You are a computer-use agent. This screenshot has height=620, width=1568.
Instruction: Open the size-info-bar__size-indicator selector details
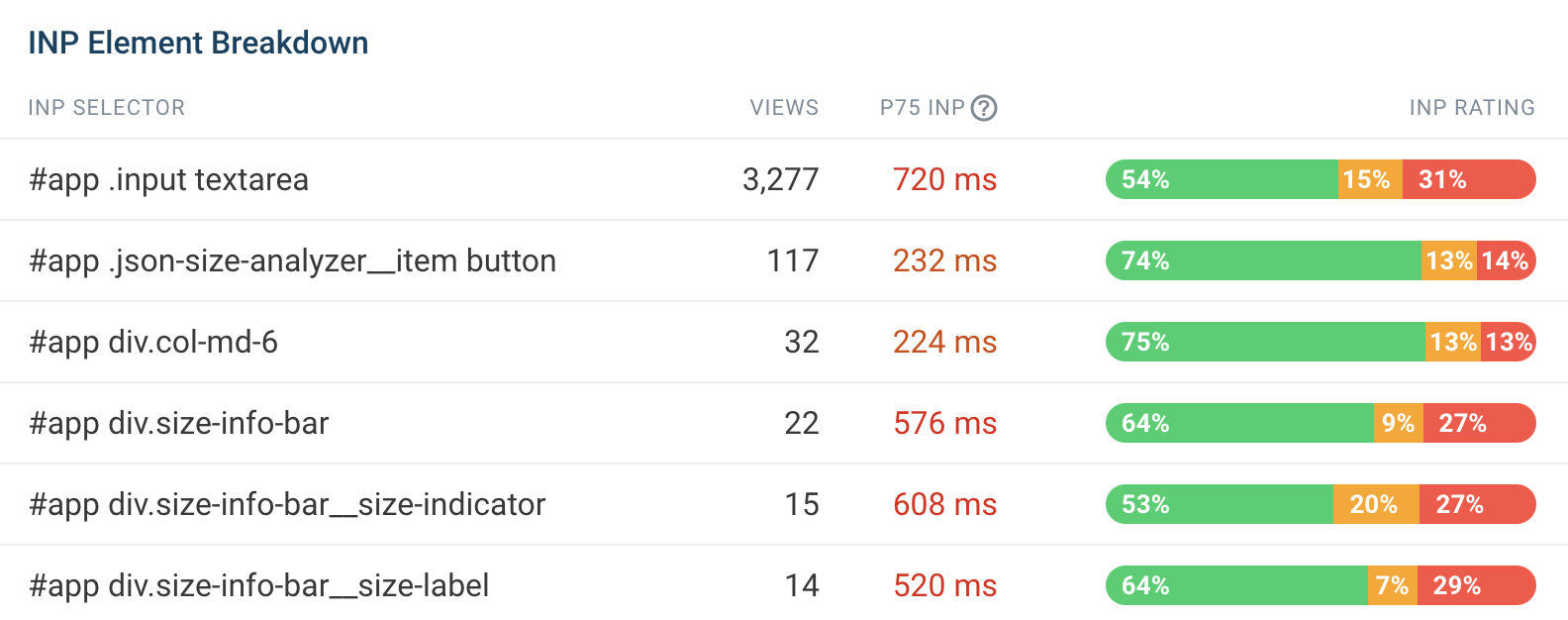coord(286,504)
